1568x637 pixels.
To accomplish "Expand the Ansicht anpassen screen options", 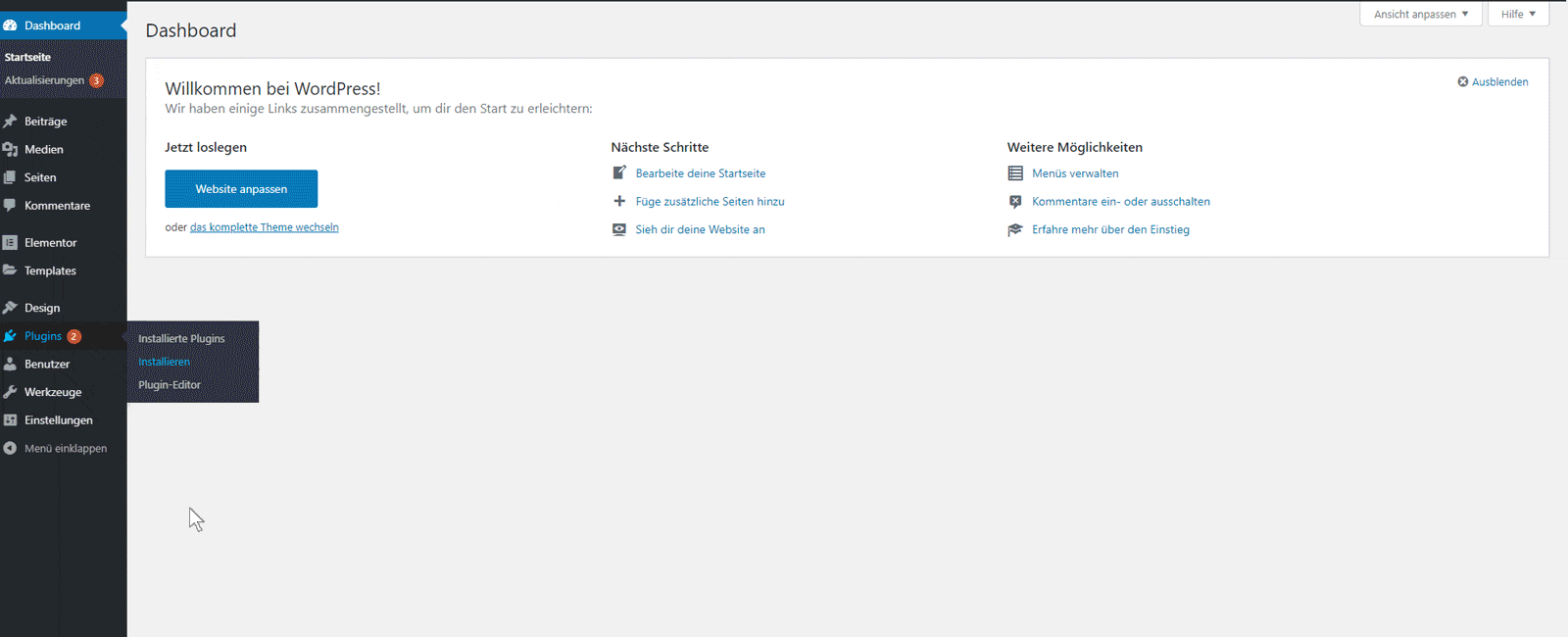I will 1421,14.
